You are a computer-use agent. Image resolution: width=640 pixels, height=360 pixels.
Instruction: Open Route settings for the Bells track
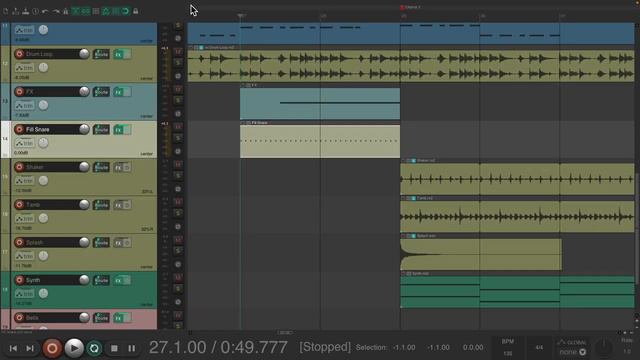(101, 318)
